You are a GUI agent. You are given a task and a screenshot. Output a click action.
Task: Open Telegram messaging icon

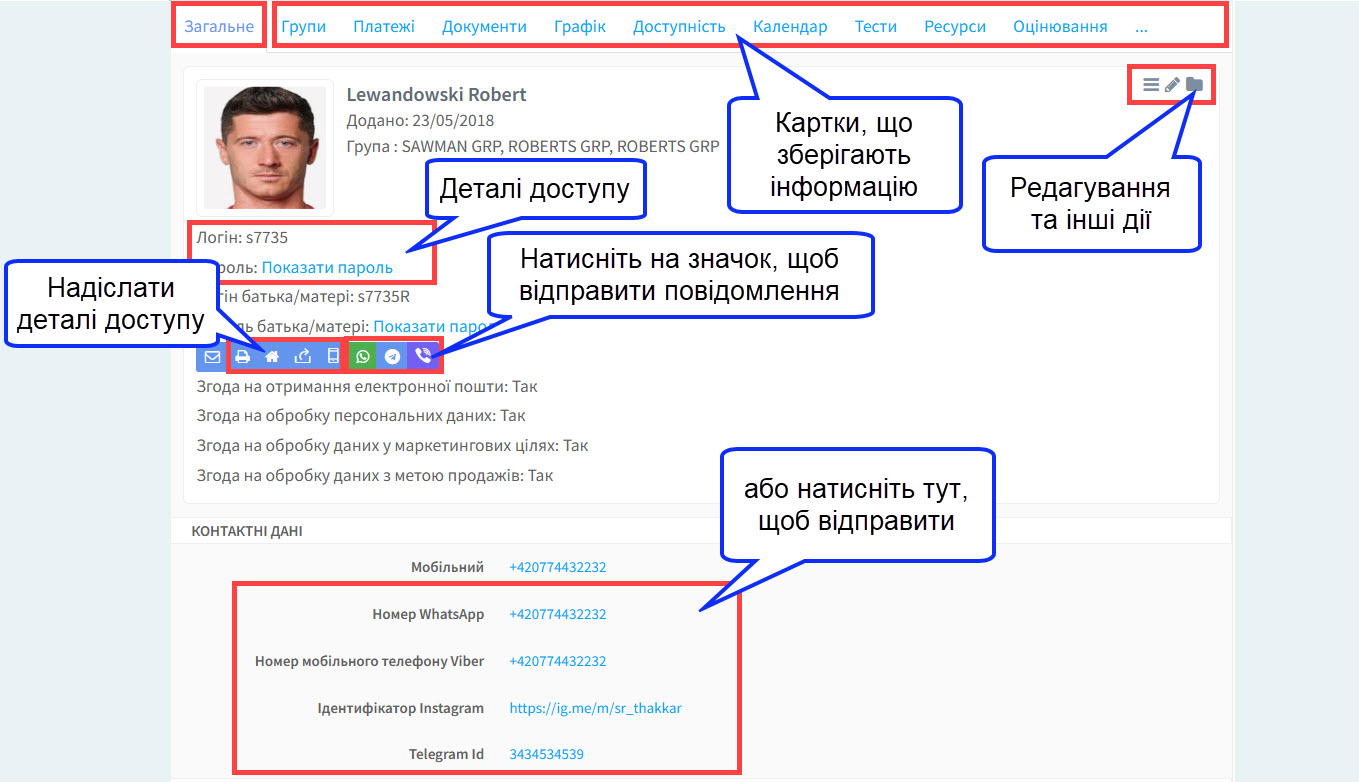392,355
